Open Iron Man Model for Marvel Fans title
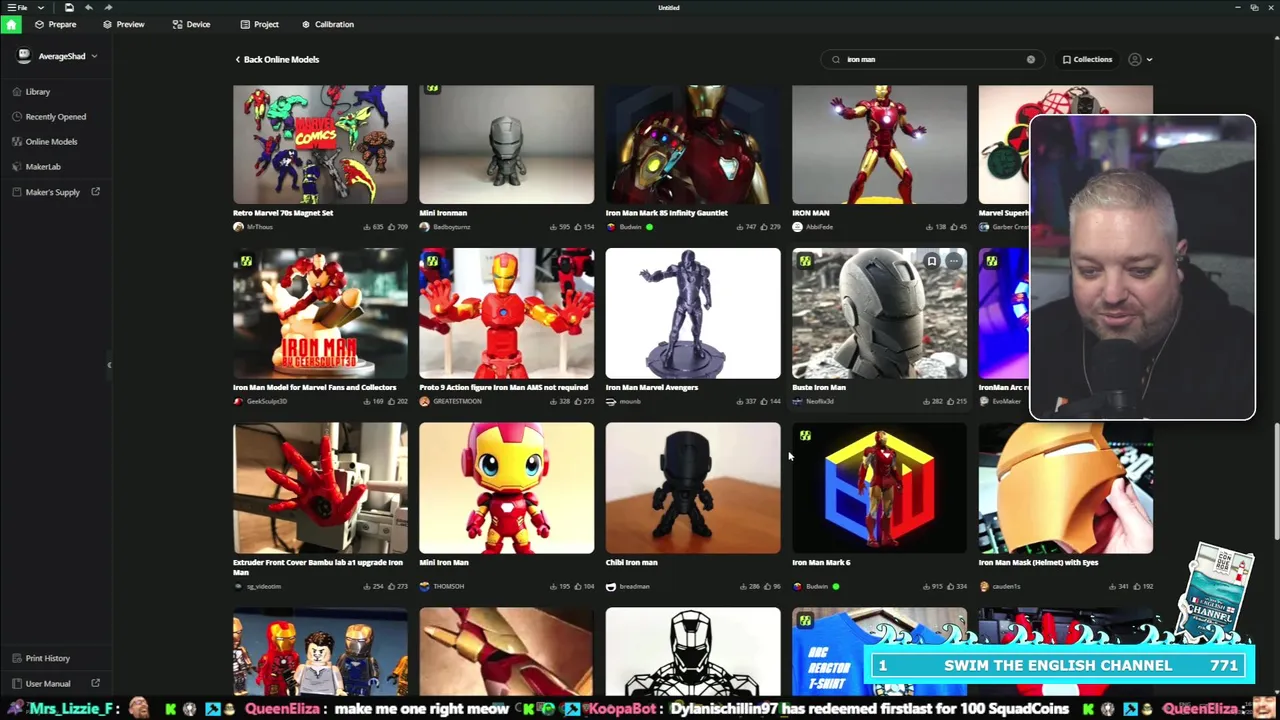The width and height of the screenshot is (1280, 720). (x=314, y=387)
